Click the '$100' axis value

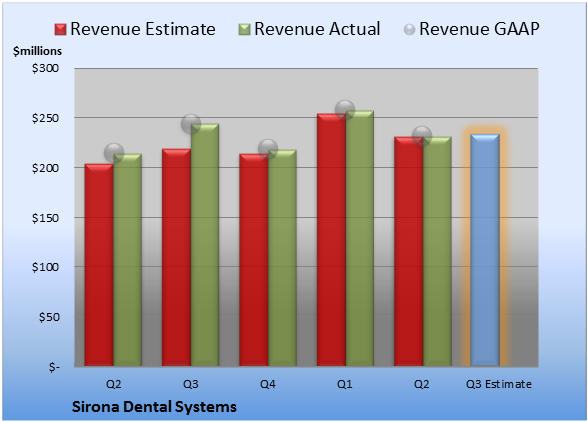point(45,267)
